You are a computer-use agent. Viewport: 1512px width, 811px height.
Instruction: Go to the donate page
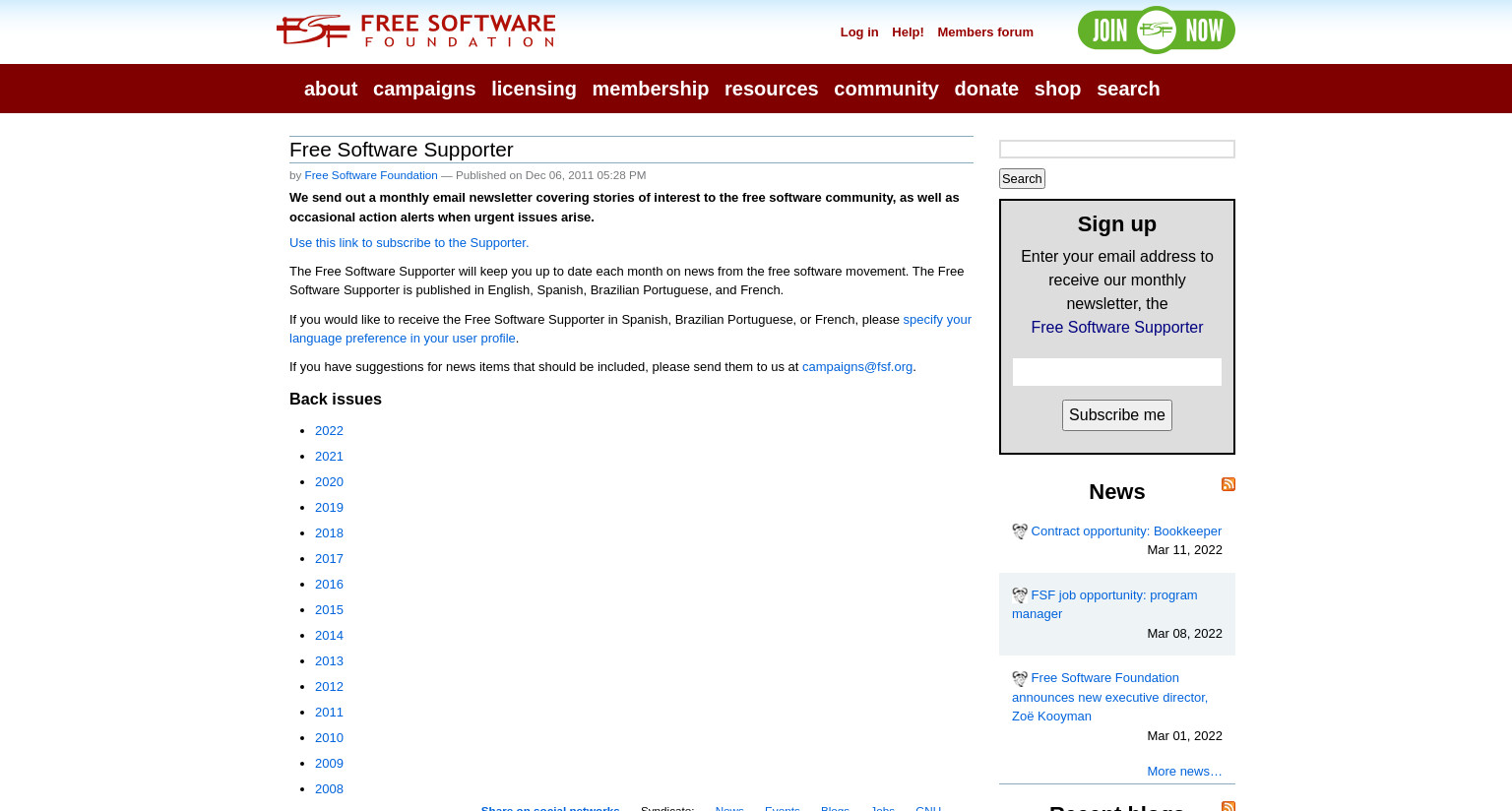986,89
